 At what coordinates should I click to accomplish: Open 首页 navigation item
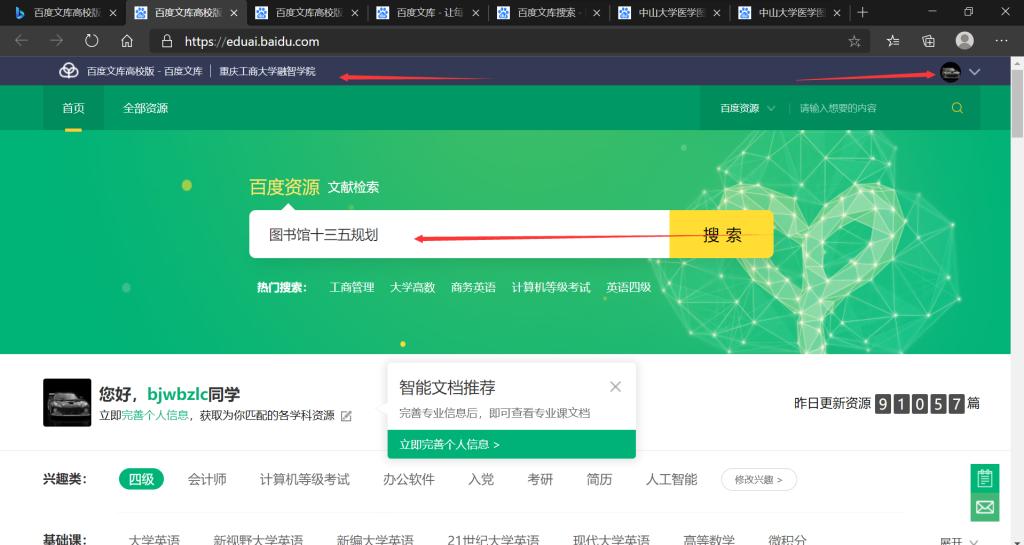(x=73, y=108)
